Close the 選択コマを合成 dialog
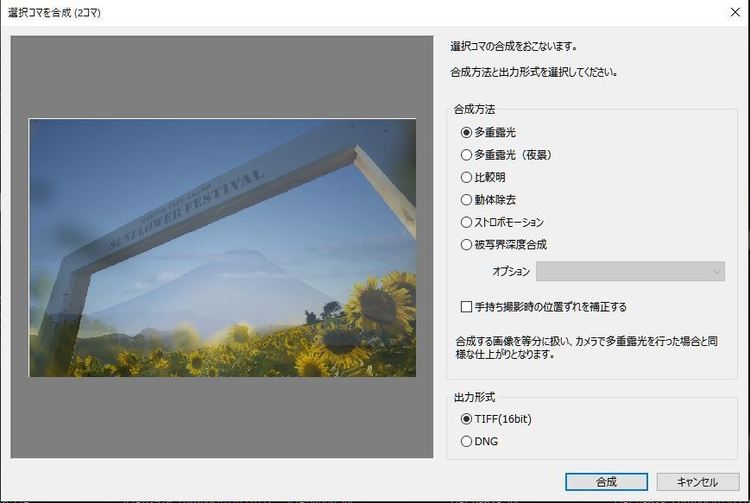 [x=735, y=13]
